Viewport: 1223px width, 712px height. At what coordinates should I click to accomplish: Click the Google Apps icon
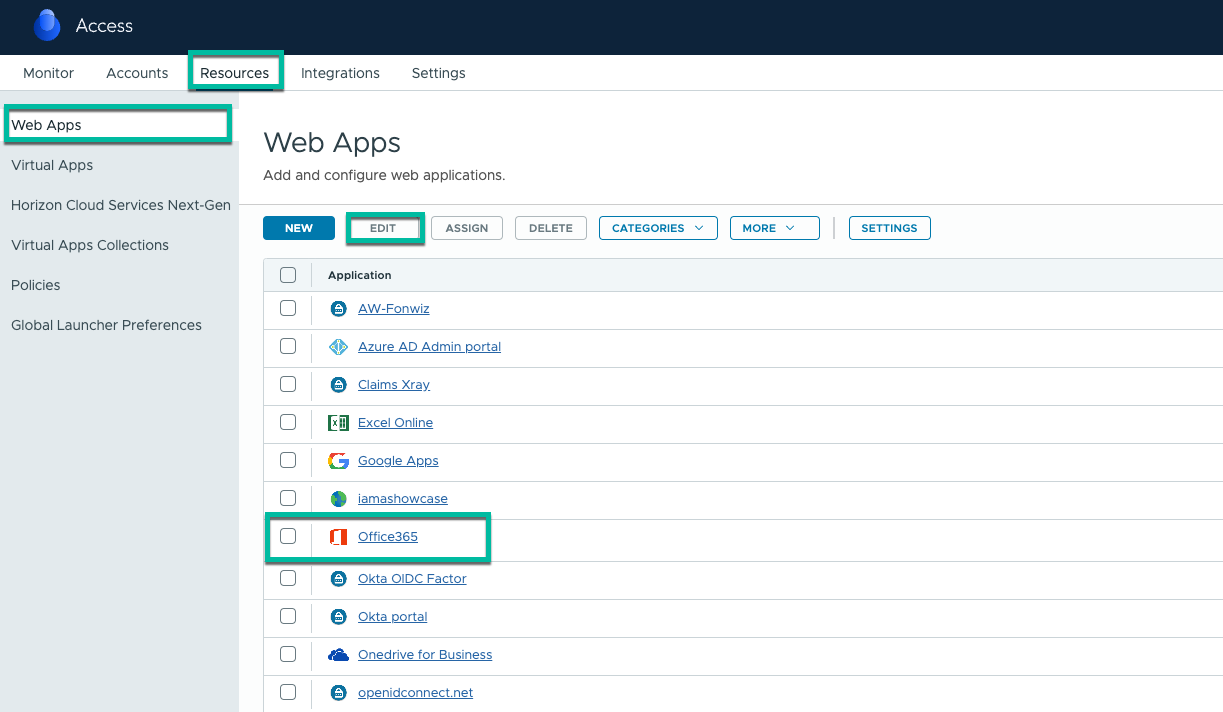(338, 461)
